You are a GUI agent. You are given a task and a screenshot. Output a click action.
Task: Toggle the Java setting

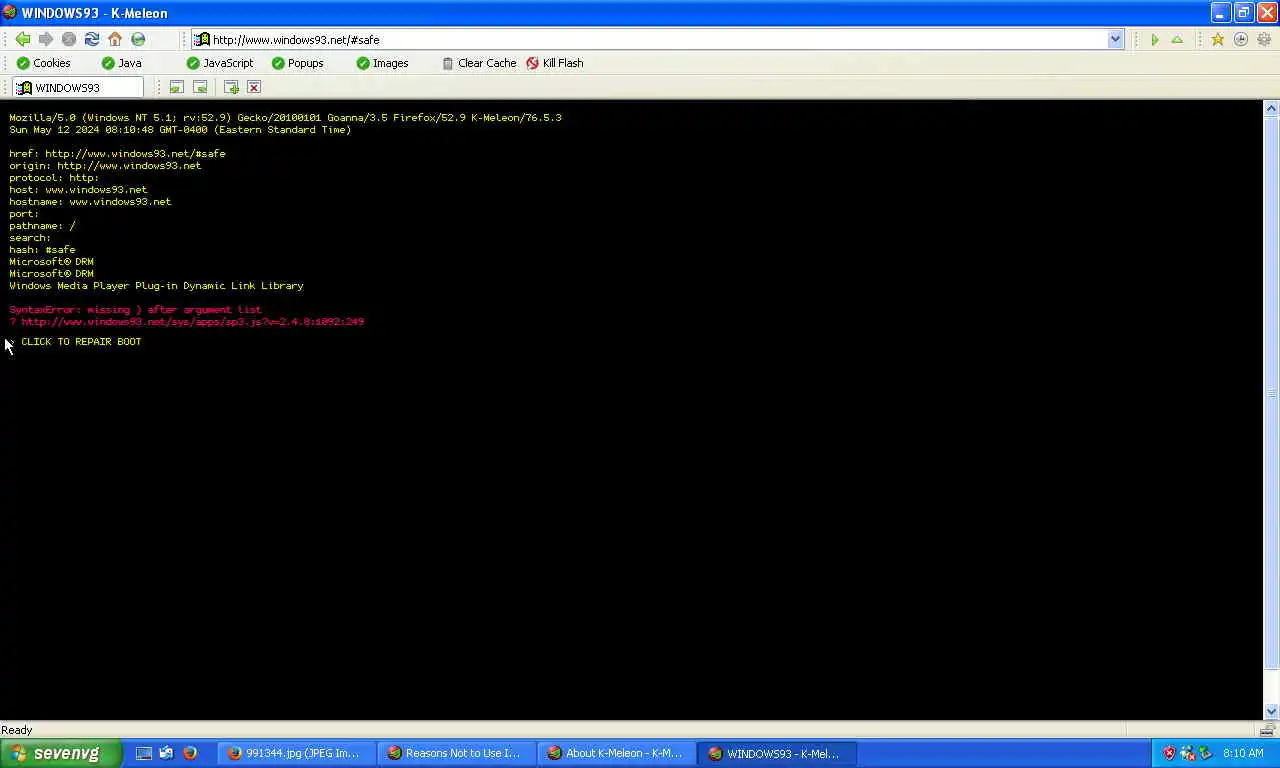[x=121, y=63]
